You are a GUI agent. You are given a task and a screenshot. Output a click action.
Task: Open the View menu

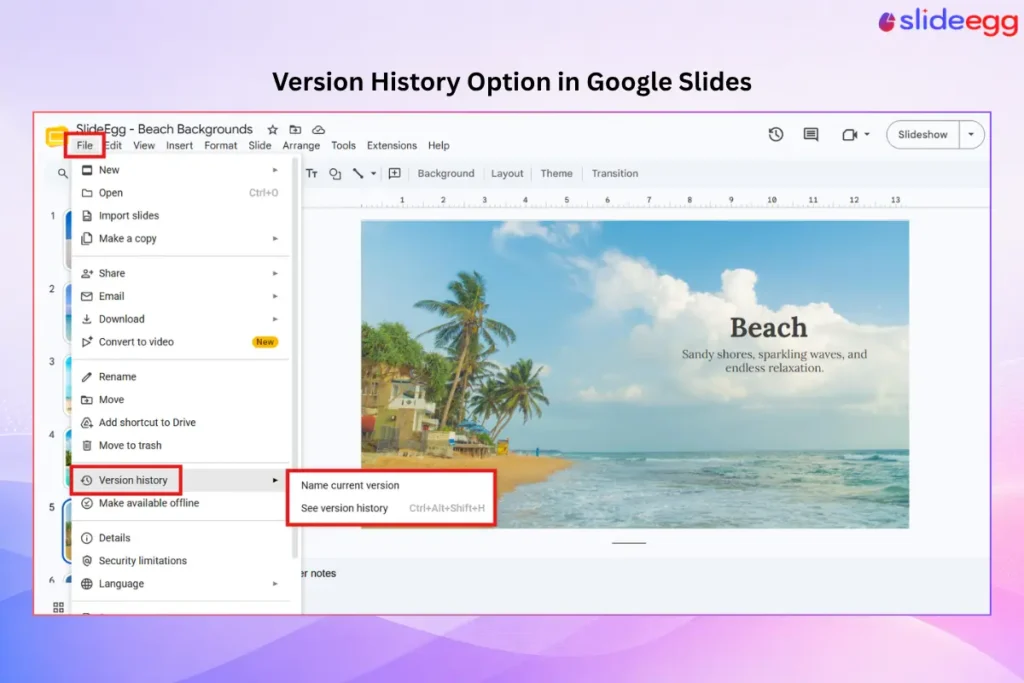144,146
